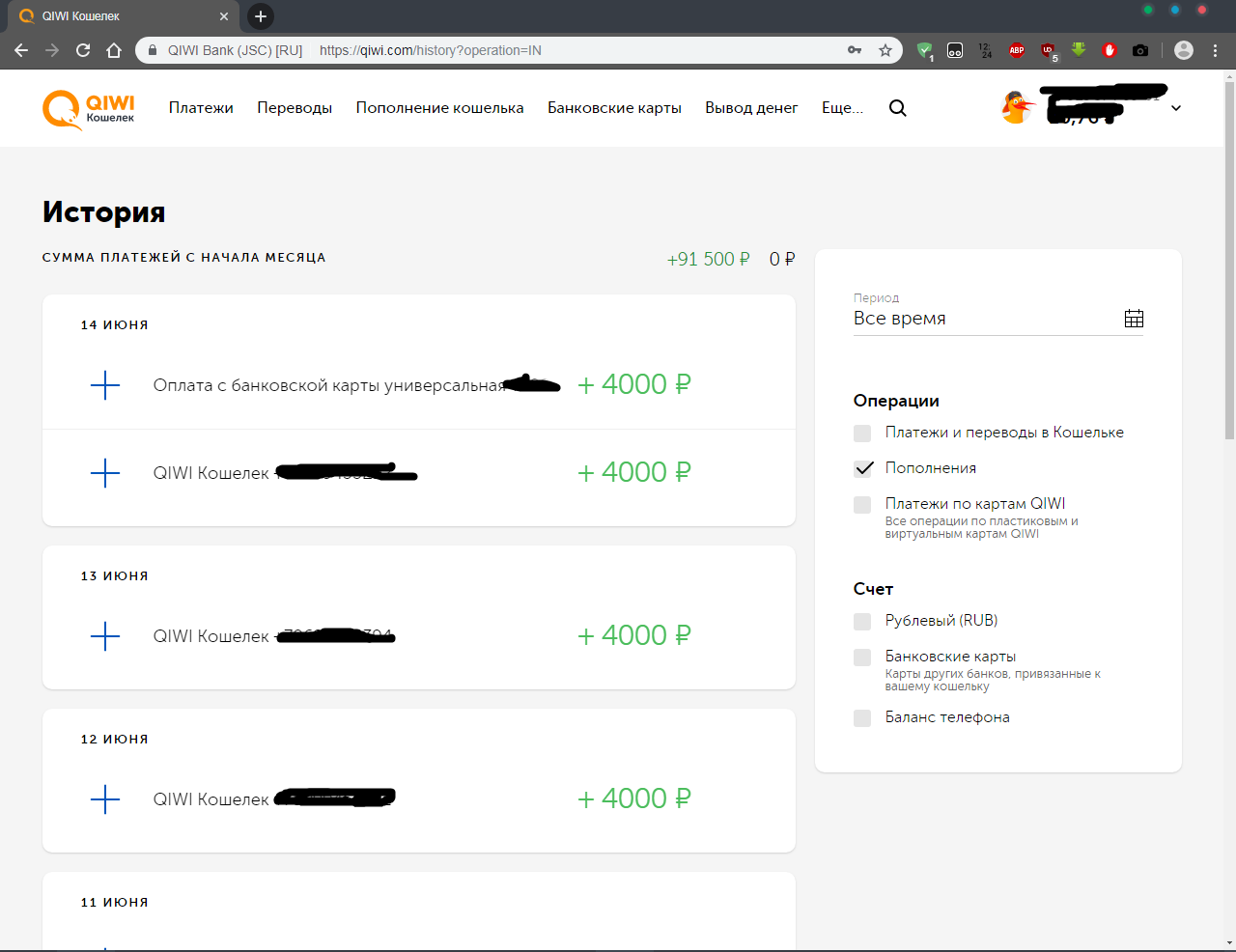Image resolution: width=1236 pixels, height=952 pixels.
Task: Click the QIWI Кошелек logo
Action: tap(89, 110)
